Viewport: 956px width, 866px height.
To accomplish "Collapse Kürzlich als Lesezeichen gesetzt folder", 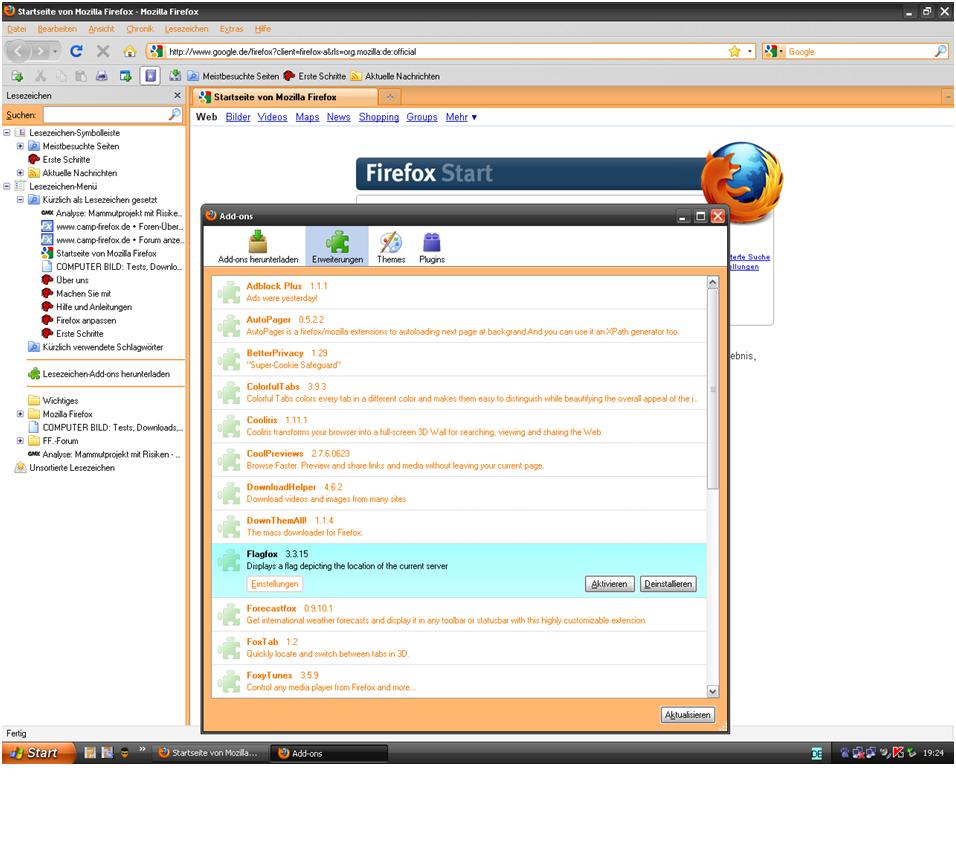I will point(20,199).
